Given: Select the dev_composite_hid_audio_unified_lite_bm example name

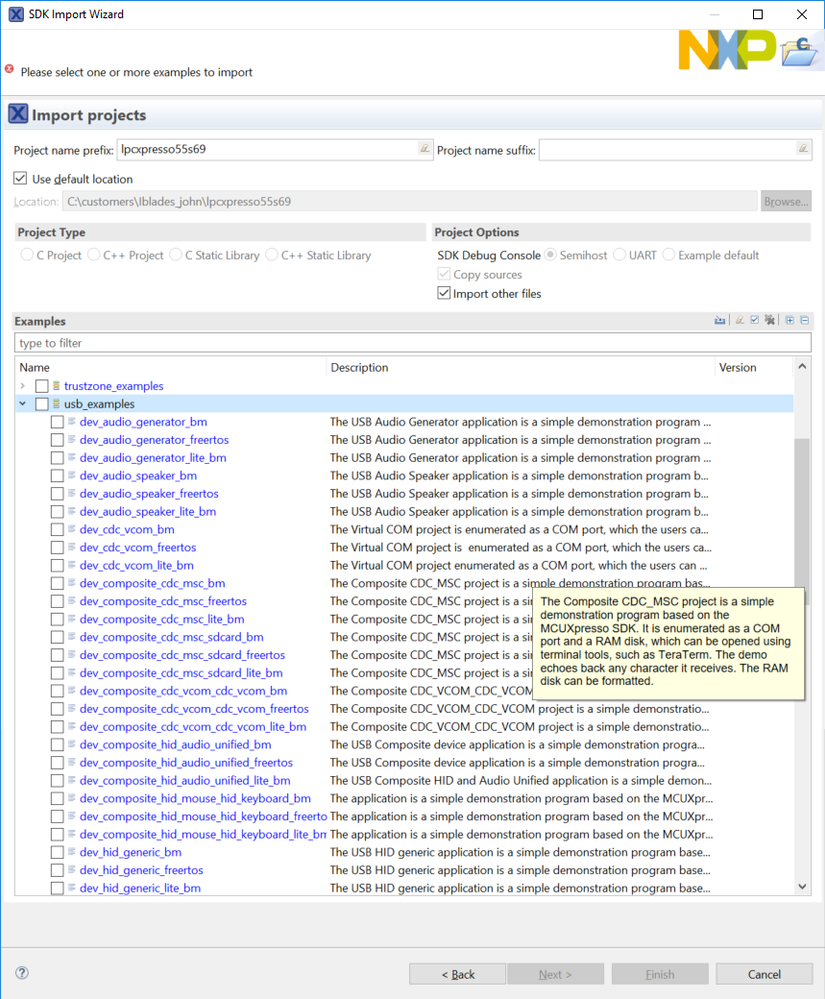Looking at the screenshot, I should coord(185,780).
